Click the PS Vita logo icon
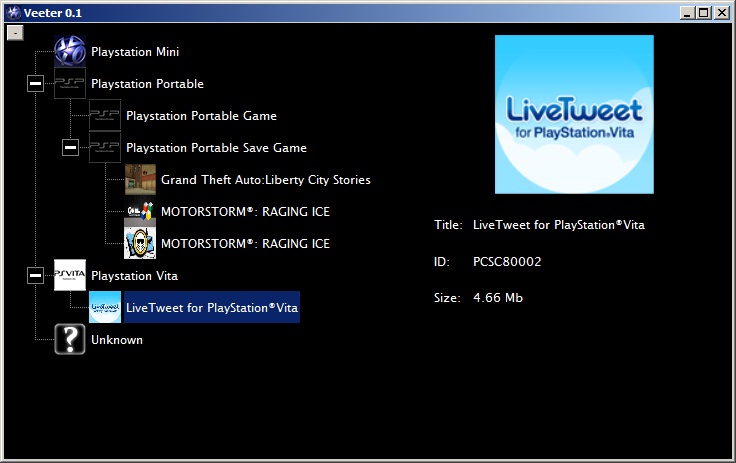The image size is (736, 463). [x=70, y=275]
